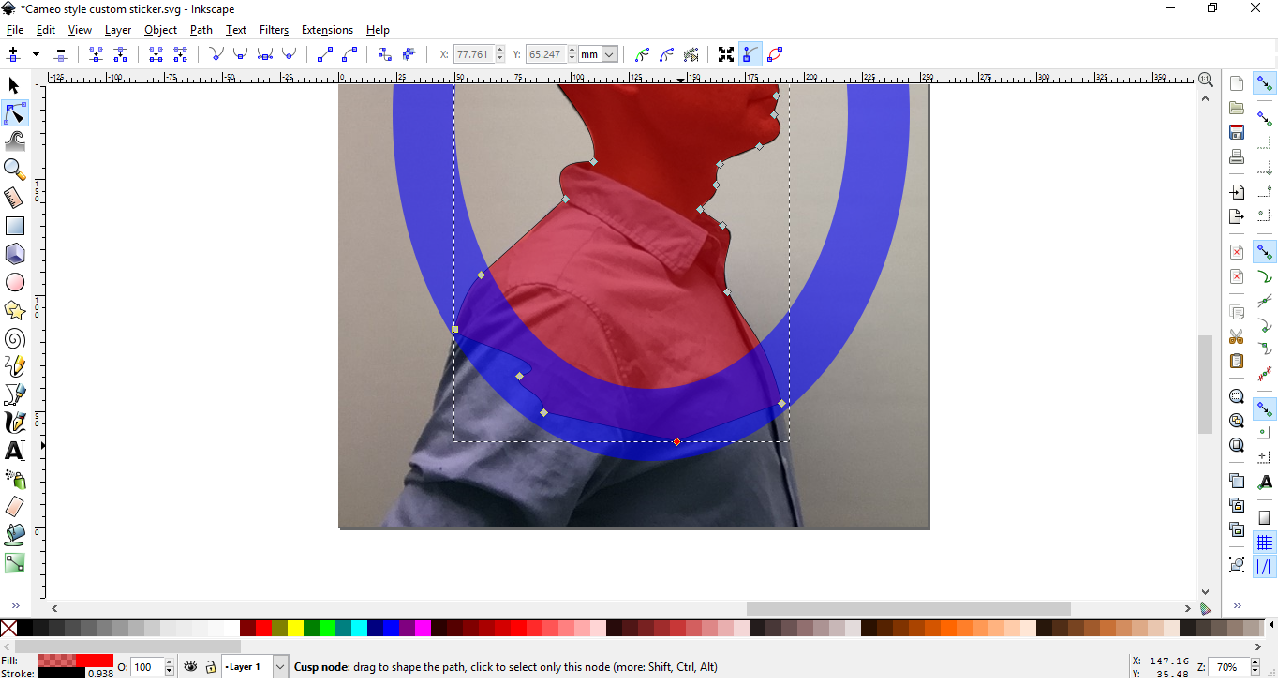Toggle current layer visibility eye icon
Viewport: 1278px width, 678px height.
[190, 667]
